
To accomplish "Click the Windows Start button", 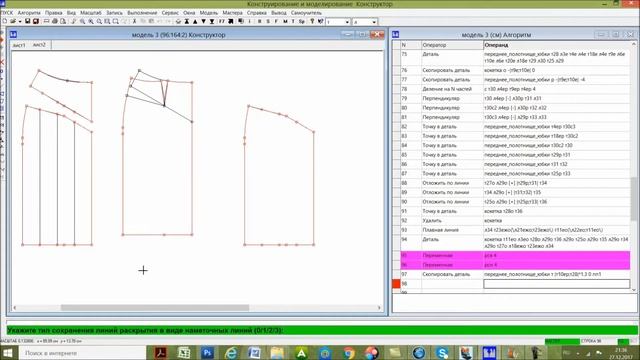I will coord(7,353).
